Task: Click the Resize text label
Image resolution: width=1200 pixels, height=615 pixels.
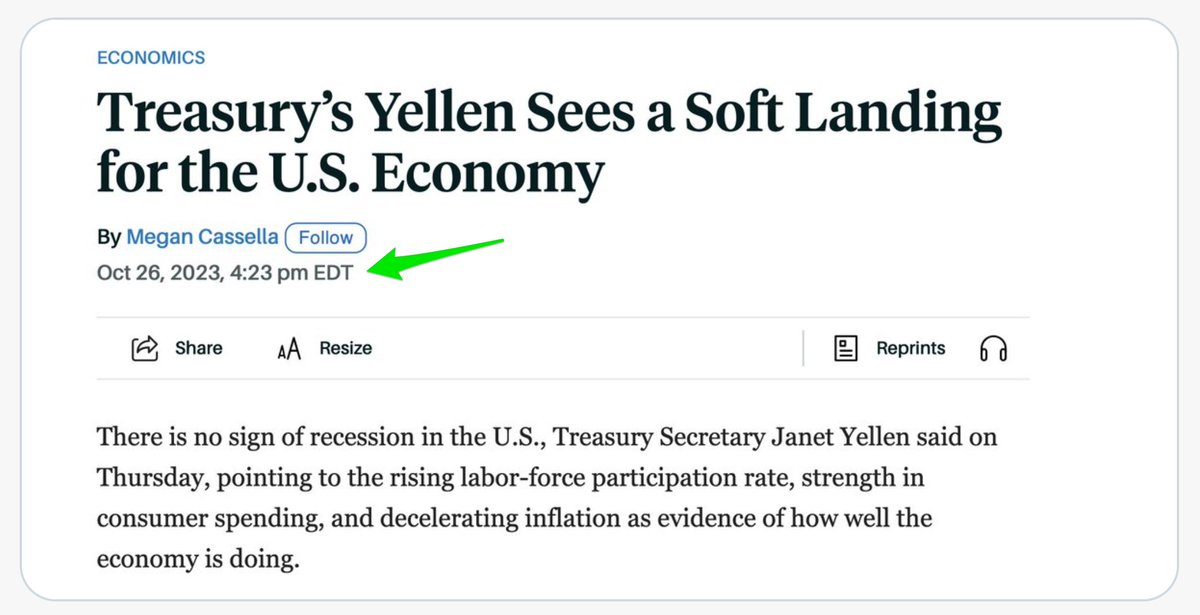Action: click(x=346, y=348)
